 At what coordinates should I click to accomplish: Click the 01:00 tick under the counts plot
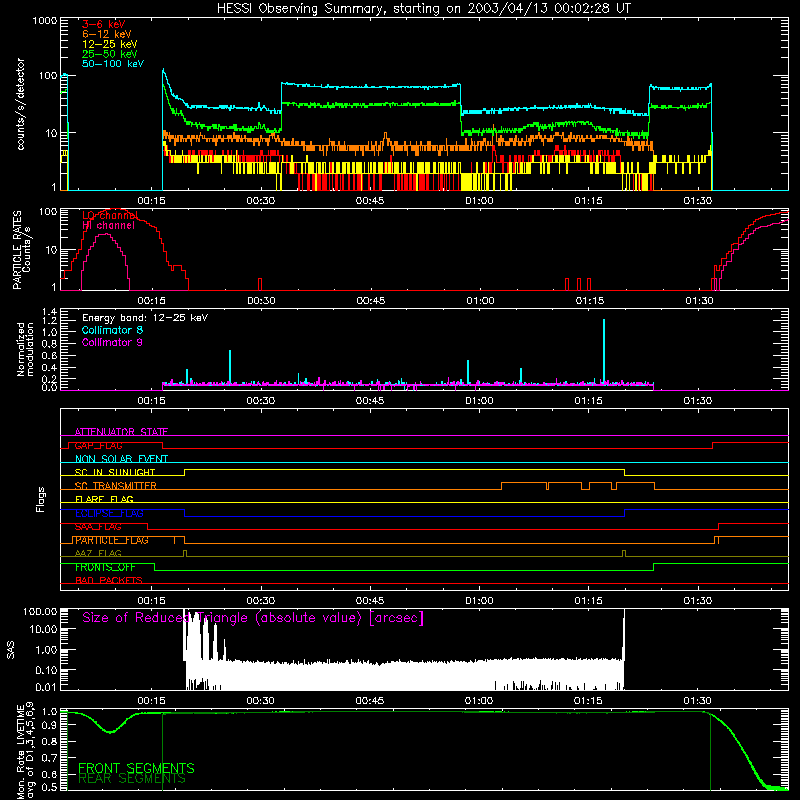point(479,201)
